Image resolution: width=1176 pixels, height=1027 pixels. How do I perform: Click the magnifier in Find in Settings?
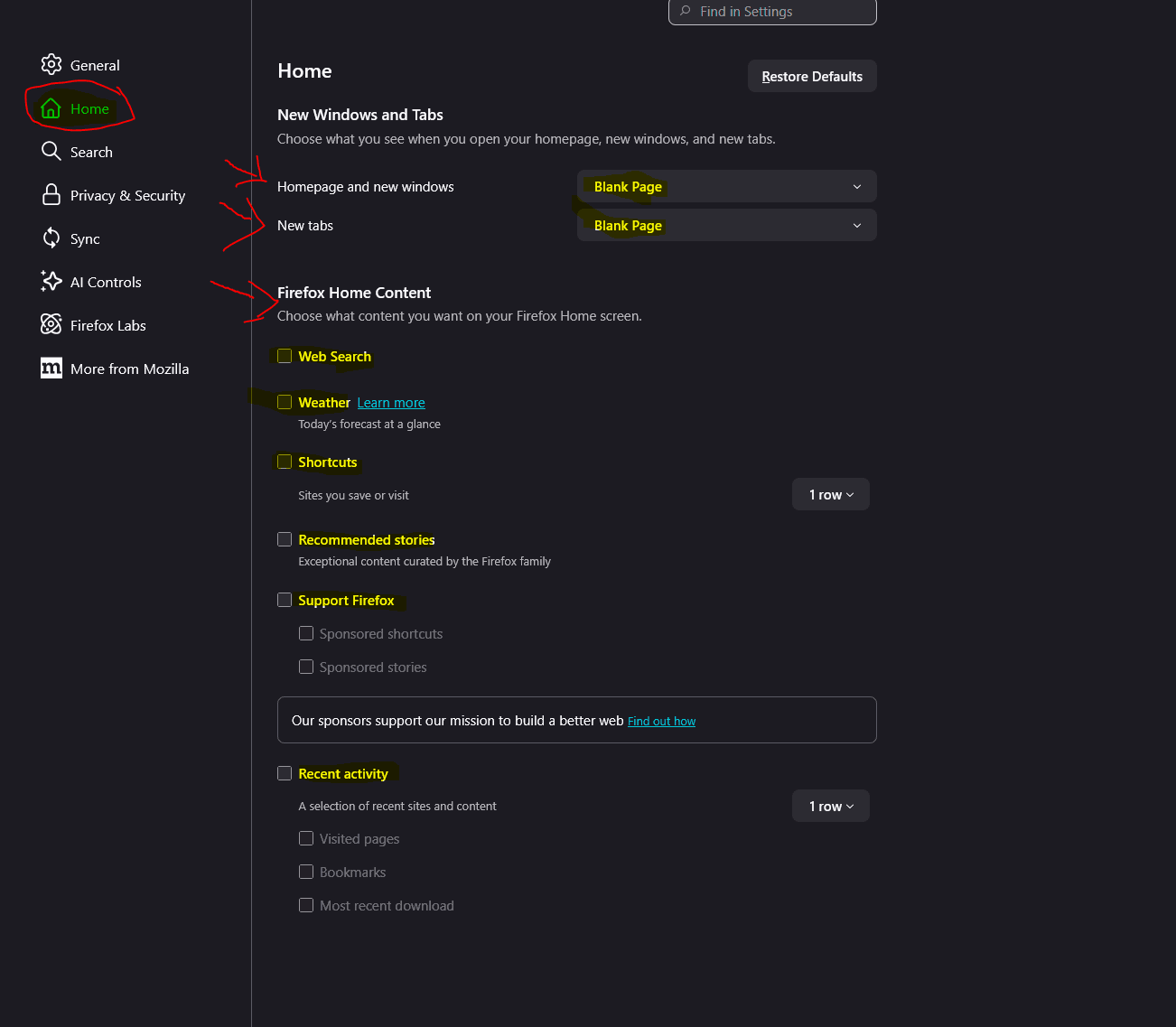coord(686,11)
